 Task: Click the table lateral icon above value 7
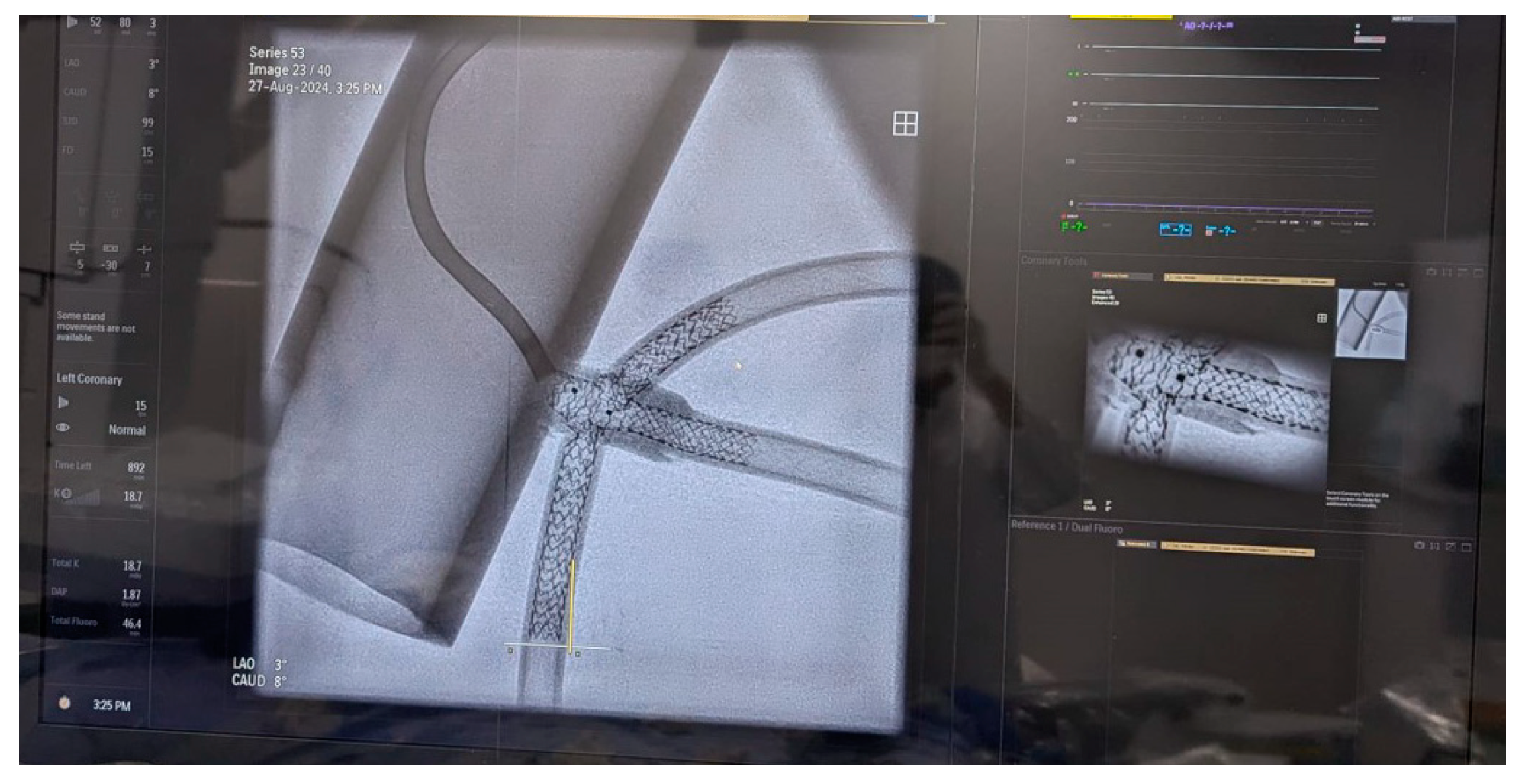(144, 249)
